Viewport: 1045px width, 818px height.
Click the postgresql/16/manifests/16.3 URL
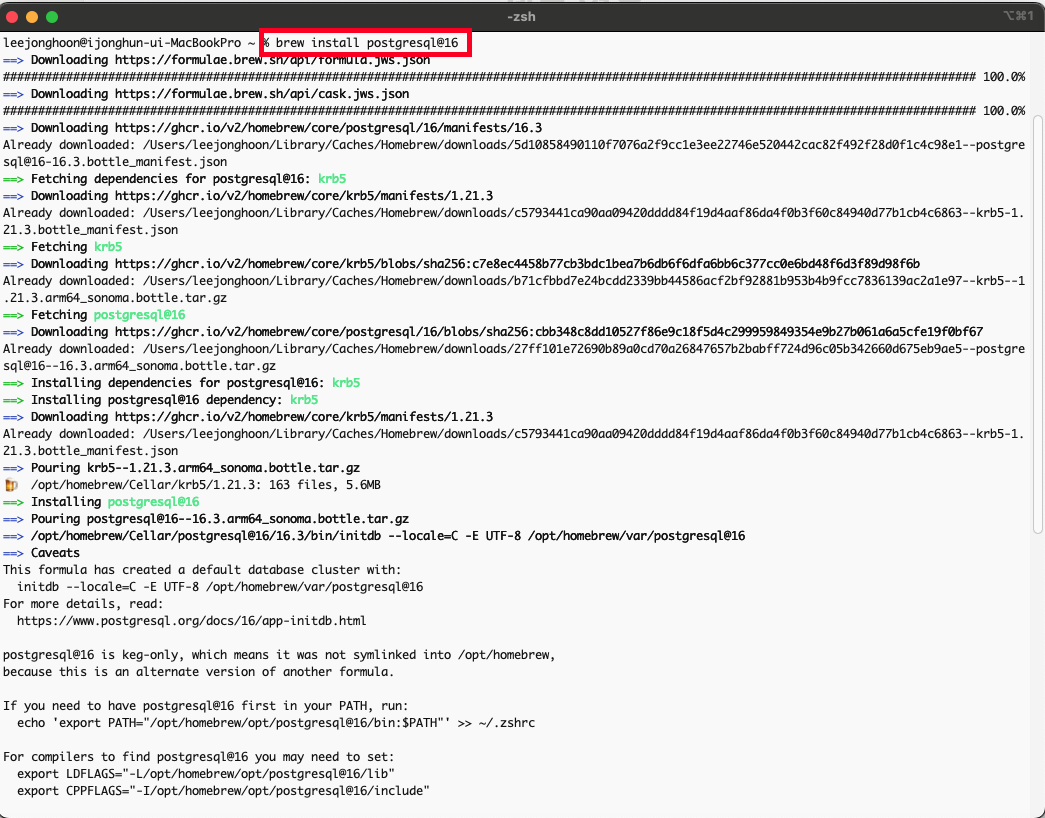[328, 128]
